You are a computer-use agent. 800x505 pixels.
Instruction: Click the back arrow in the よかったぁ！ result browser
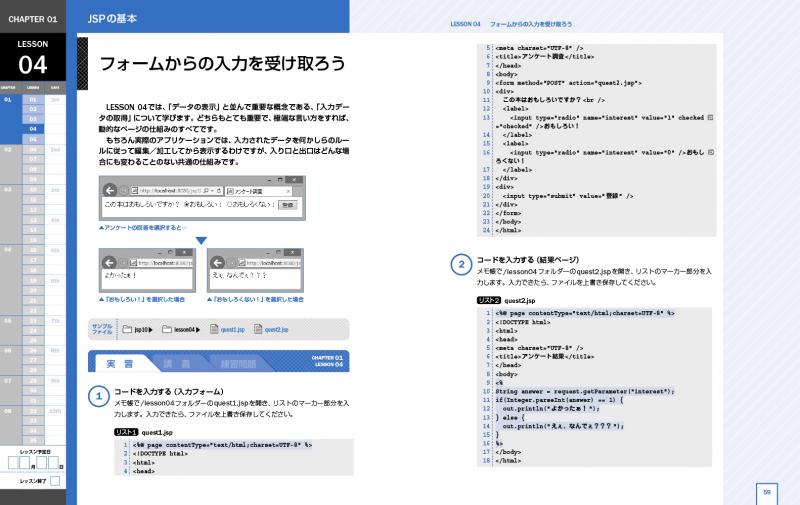coord(109,263)
